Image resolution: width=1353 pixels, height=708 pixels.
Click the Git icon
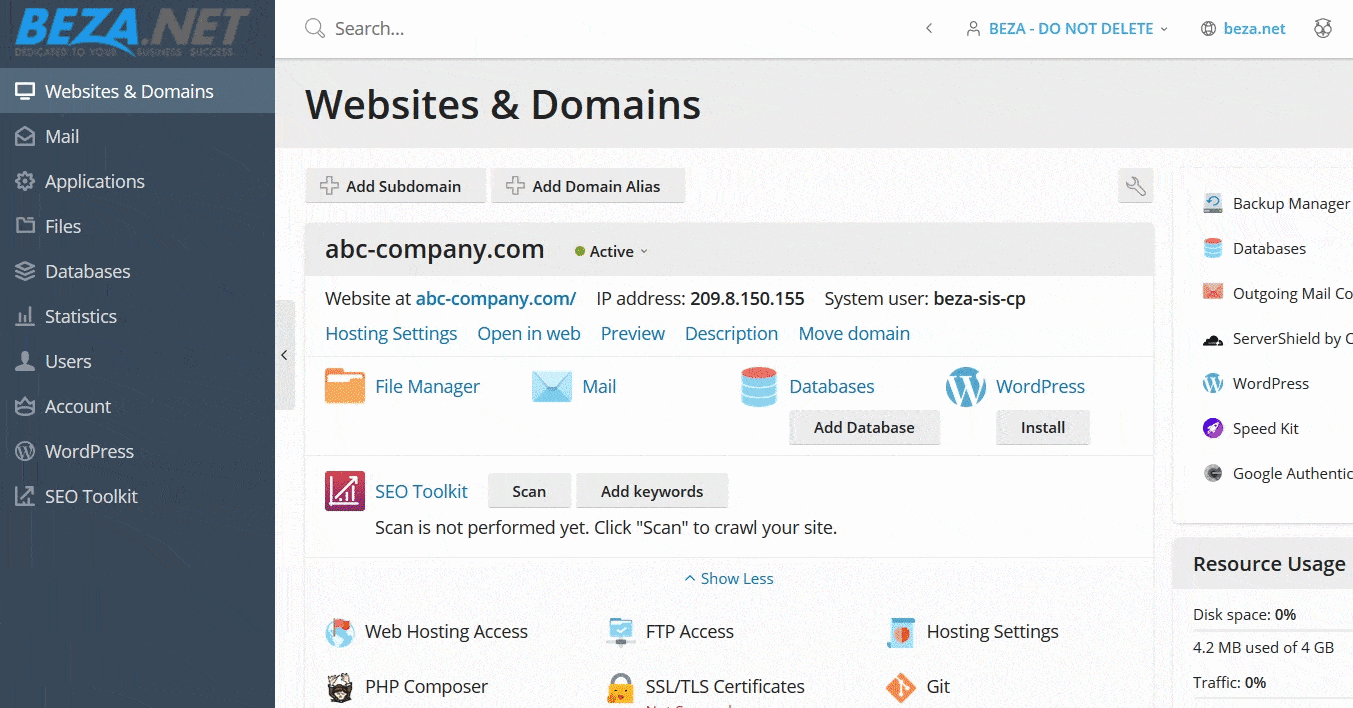tap(901, 687)
